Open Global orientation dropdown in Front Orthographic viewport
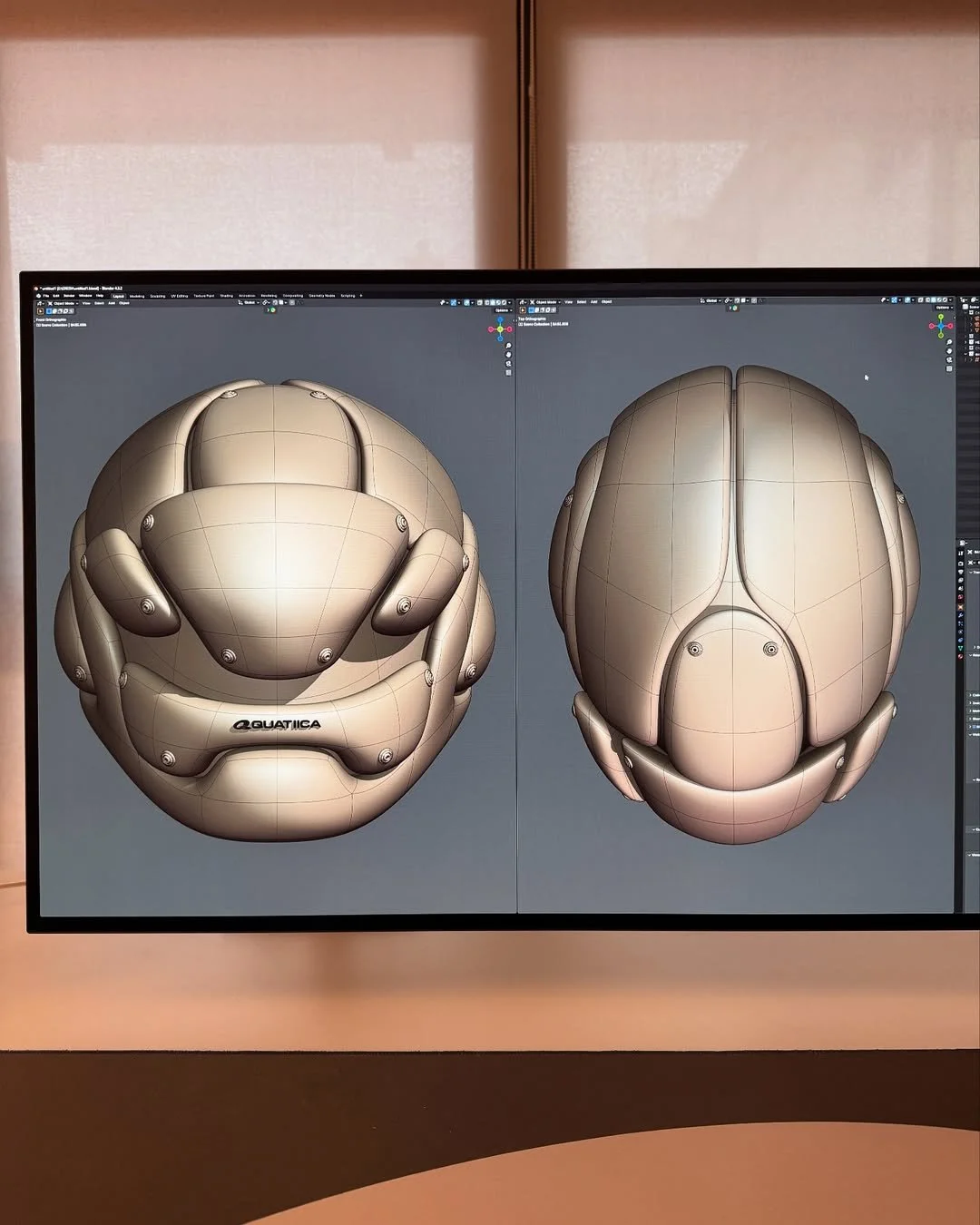 pyautogui.click(x=250, y=303)
